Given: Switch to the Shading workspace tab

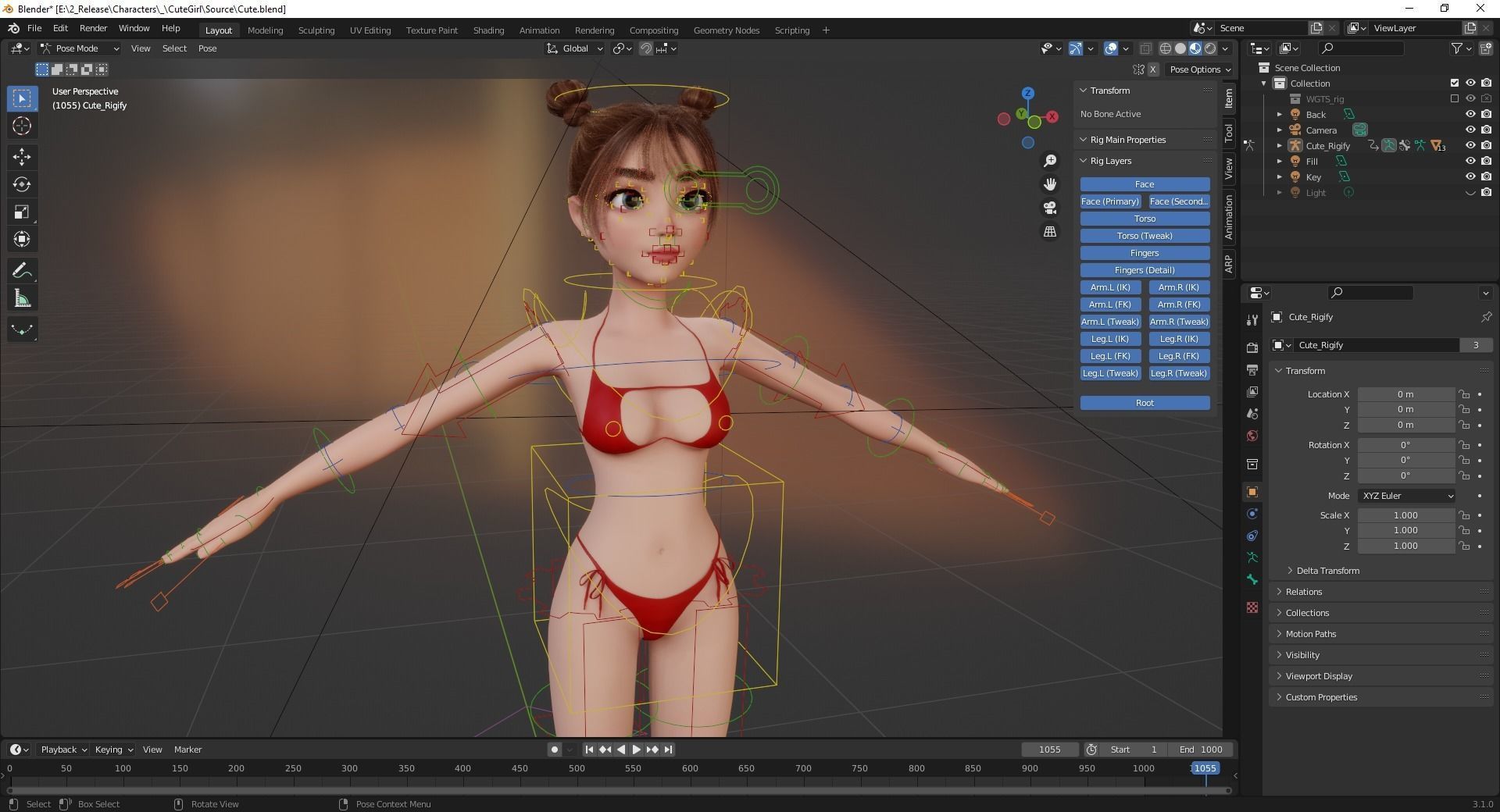Looking at the screenshot, I should point(488,30).
